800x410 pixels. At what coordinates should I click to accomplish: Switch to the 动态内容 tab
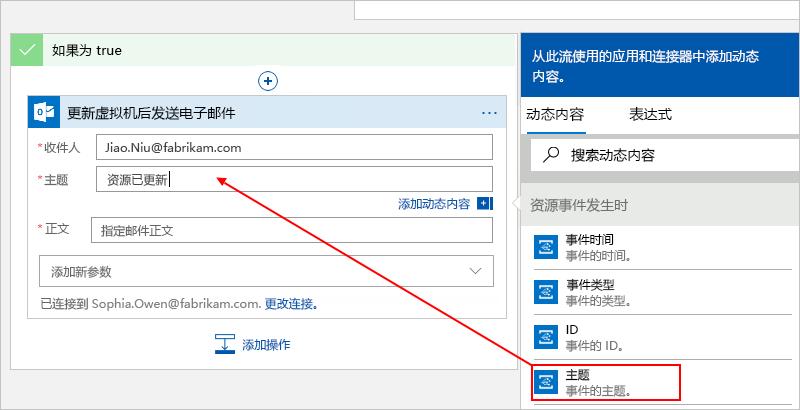pos(555,114)
